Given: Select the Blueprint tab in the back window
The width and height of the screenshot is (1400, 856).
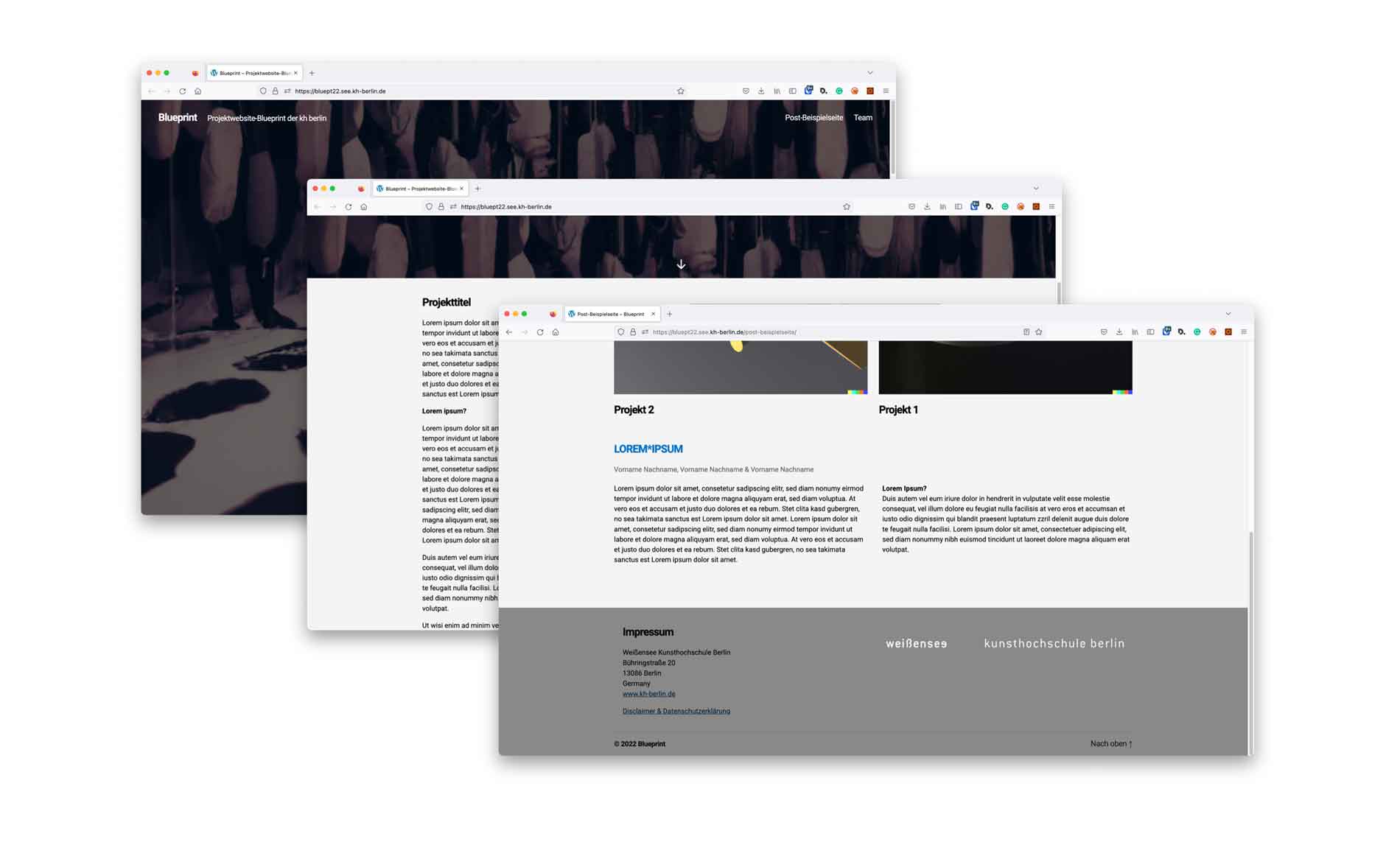Looking at the screenshot, I should [254, 73].
